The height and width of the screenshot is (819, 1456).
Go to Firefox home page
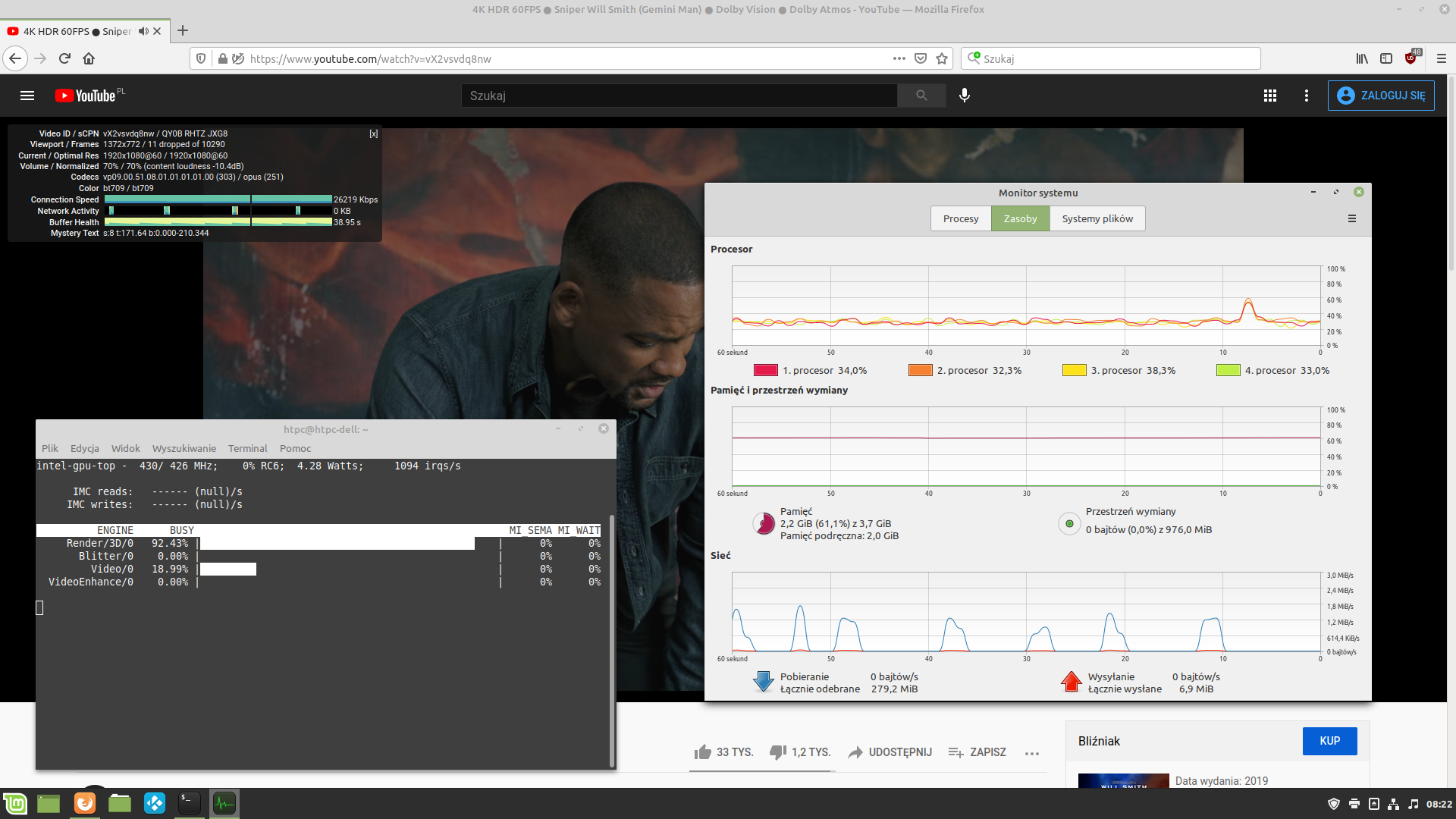[89, 58]
